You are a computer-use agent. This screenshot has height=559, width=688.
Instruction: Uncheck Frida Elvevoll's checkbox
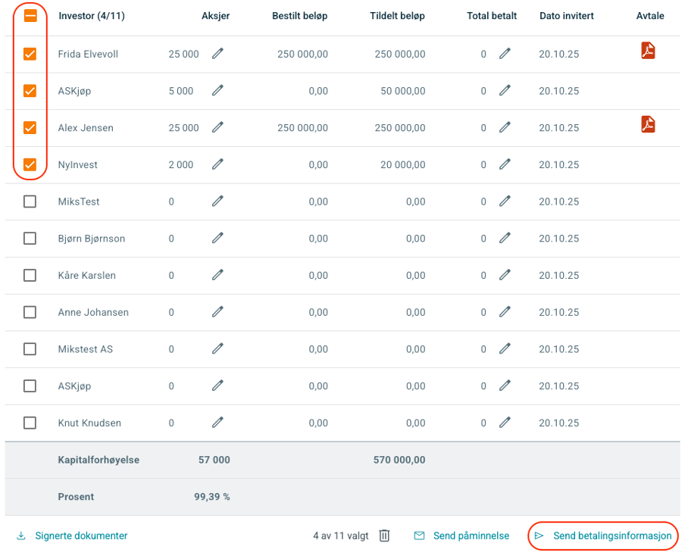click(30, 54)
